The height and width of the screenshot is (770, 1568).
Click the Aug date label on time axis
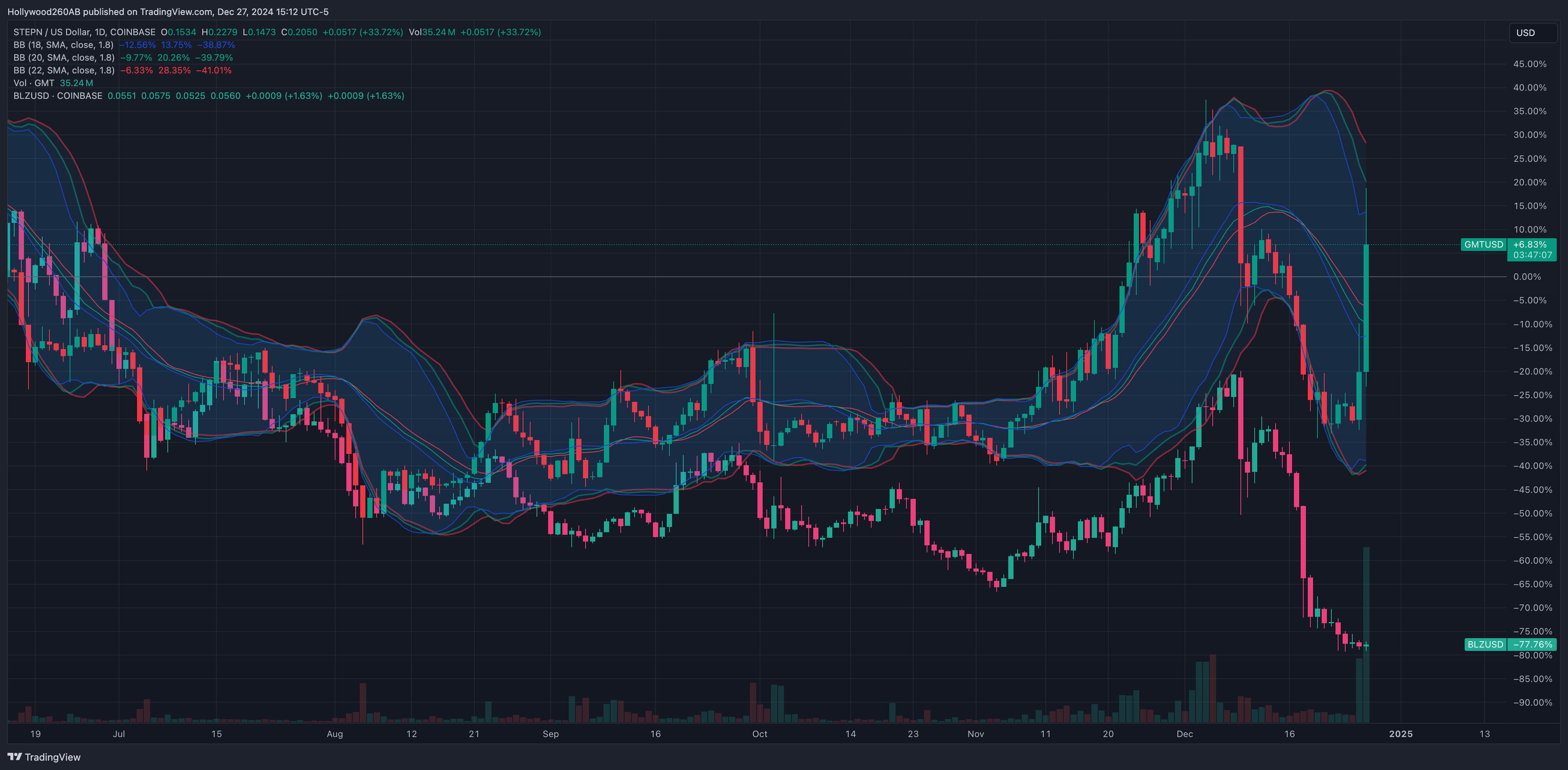335,734
